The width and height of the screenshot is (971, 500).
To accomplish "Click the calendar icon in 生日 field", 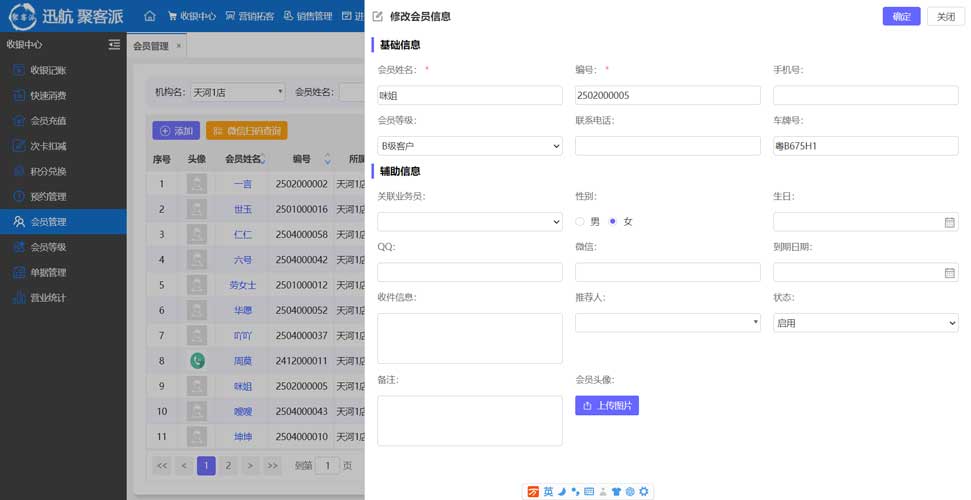I will [949, 222].
